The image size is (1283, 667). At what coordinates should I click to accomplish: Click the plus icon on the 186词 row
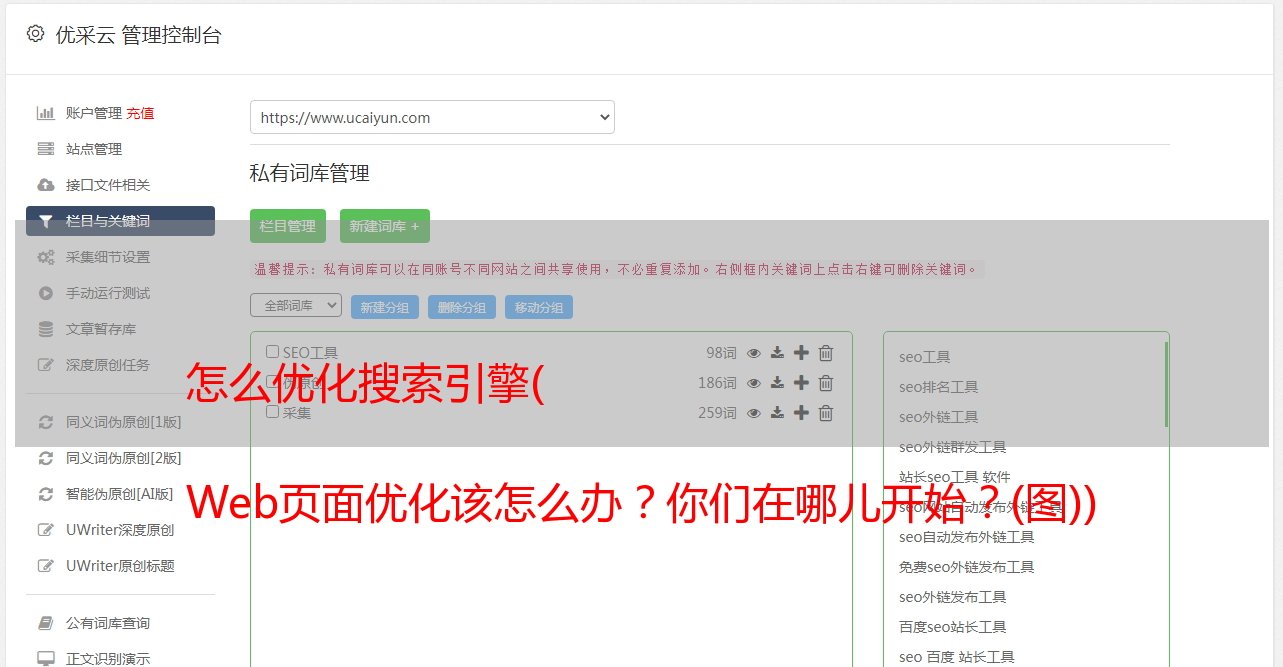(801, 383)
